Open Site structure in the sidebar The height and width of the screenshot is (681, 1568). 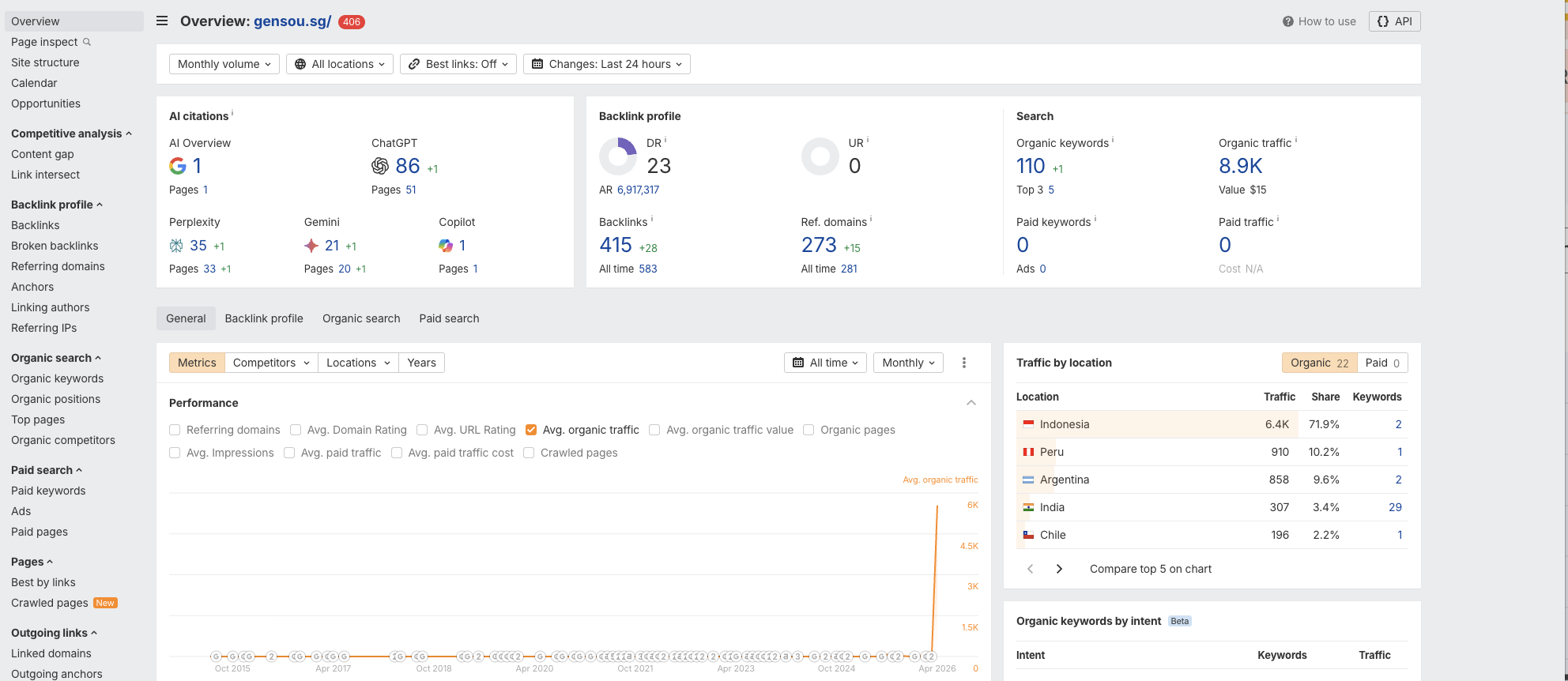click(x=45, y=62)
